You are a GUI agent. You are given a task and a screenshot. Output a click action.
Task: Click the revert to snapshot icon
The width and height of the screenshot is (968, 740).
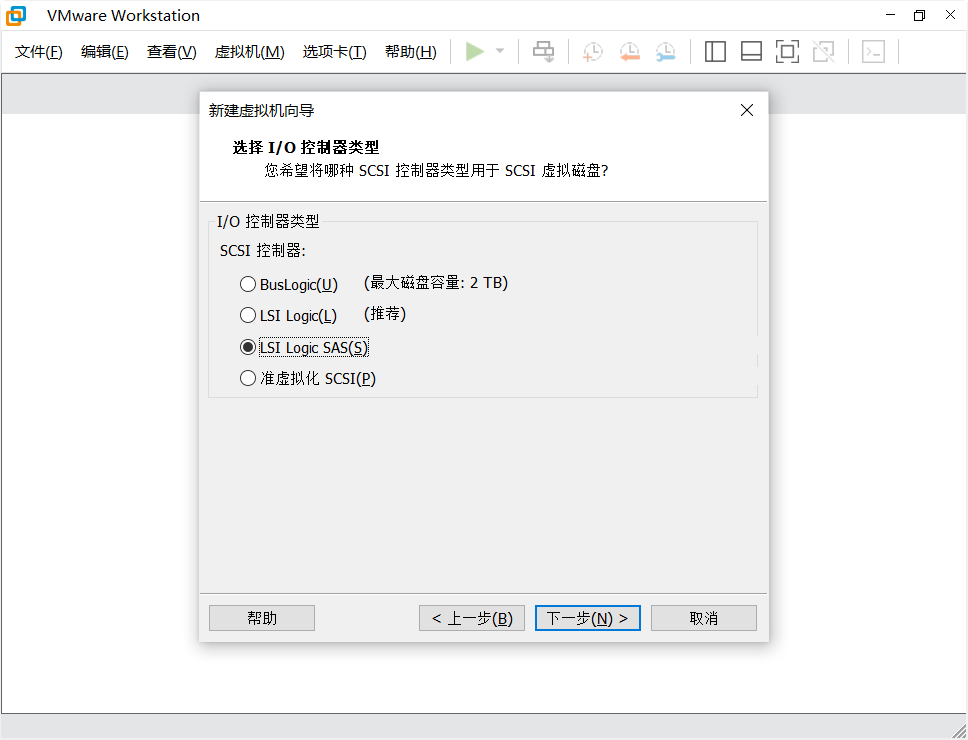point(629,51)
